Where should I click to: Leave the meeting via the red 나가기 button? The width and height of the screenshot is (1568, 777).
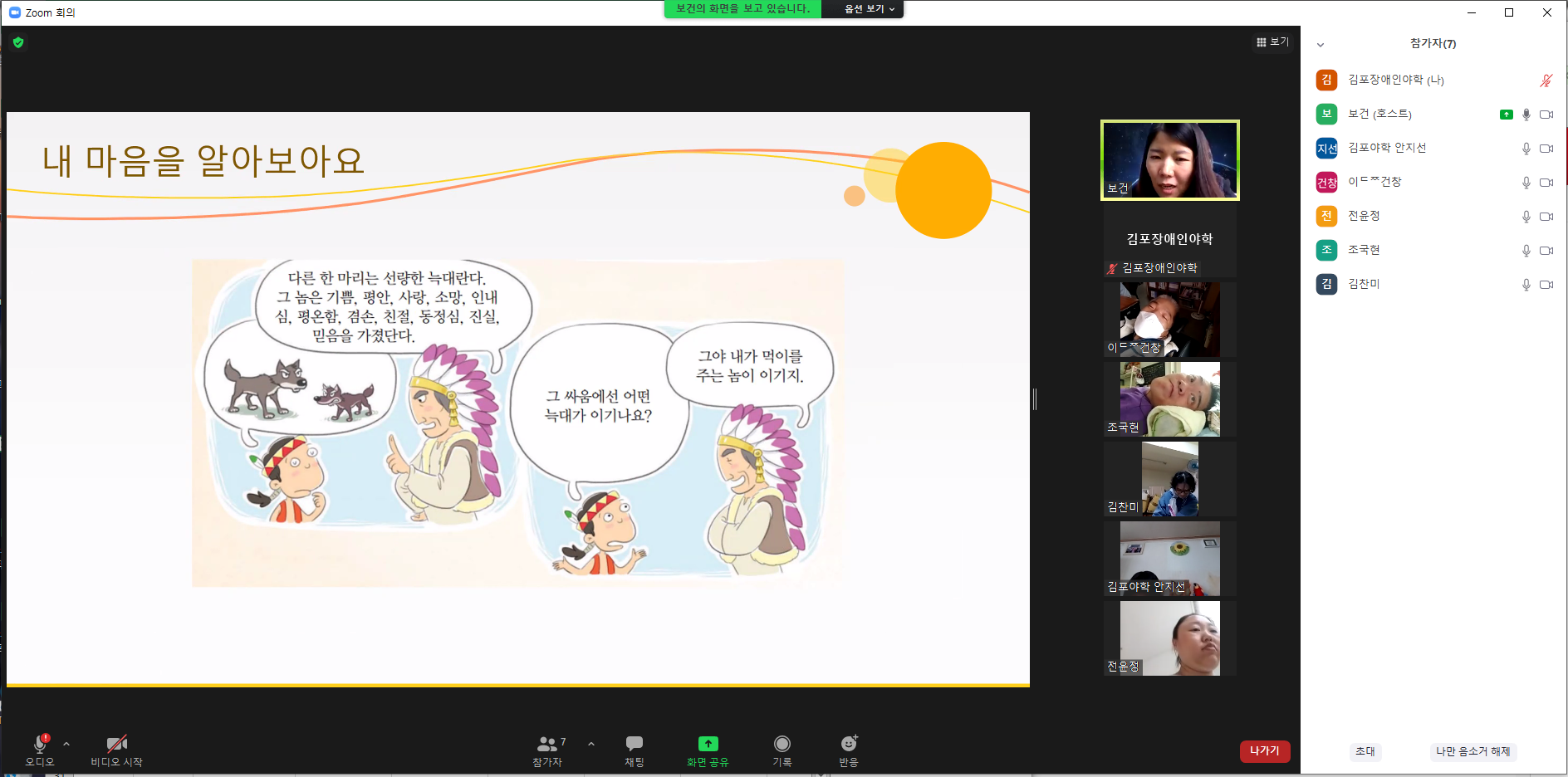(x=1265, y=750)
